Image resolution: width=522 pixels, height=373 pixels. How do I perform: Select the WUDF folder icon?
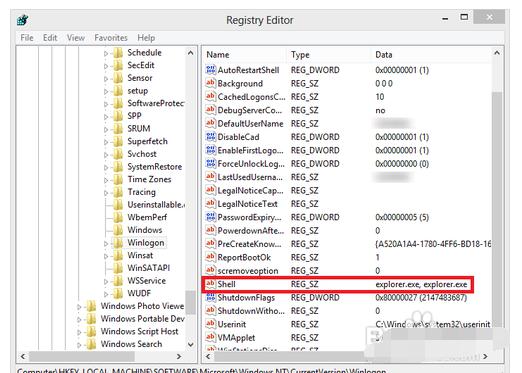(x=118, y=293)
